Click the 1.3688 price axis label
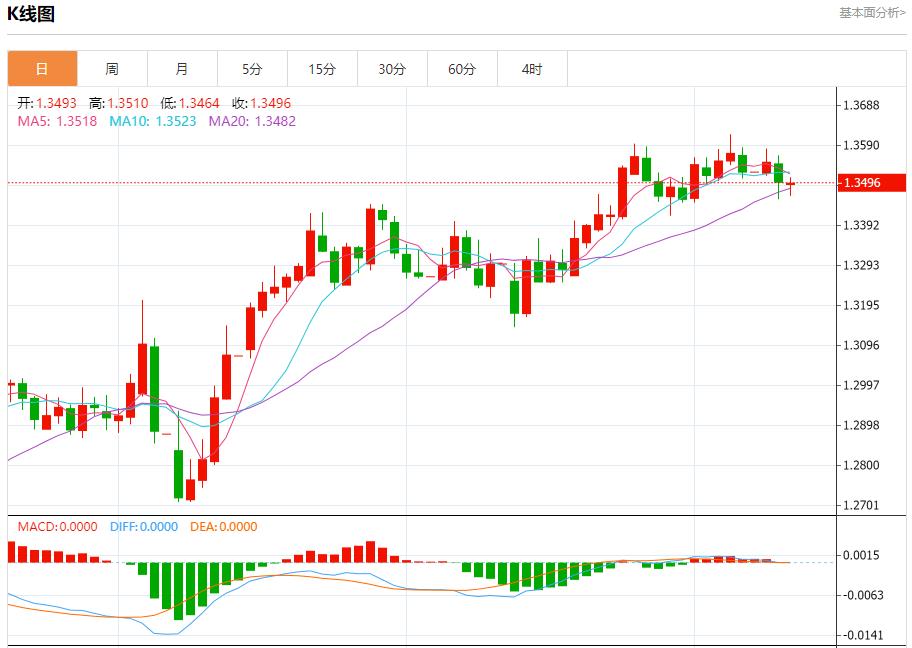This screenshot has width=912, height=648. 864,106
